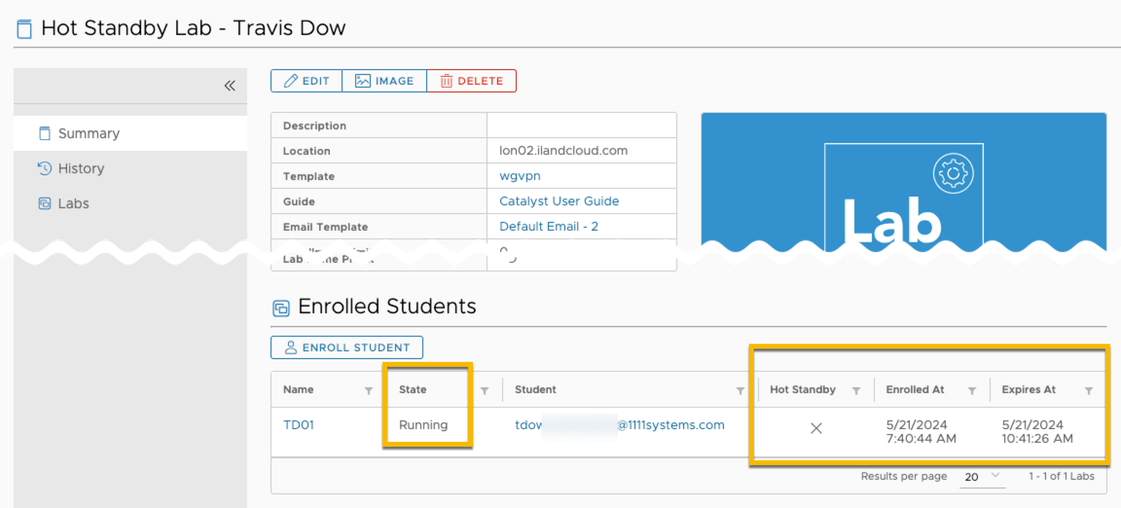Filter the Expires At column
The width and height of the screenshot is (1121, 508).
(x=1088, y=391)
